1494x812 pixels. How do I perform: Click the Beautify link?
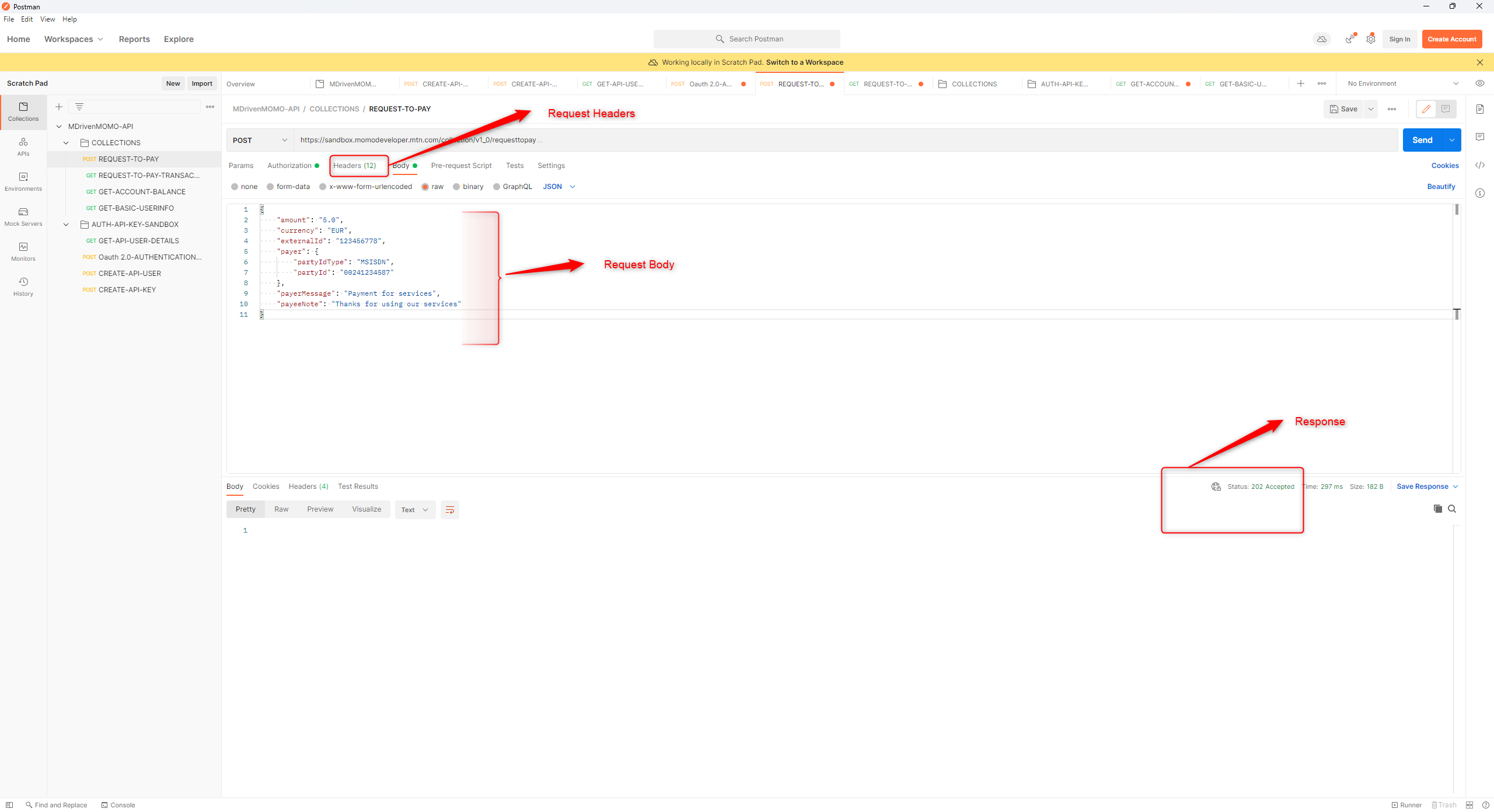coord(1440,187)
